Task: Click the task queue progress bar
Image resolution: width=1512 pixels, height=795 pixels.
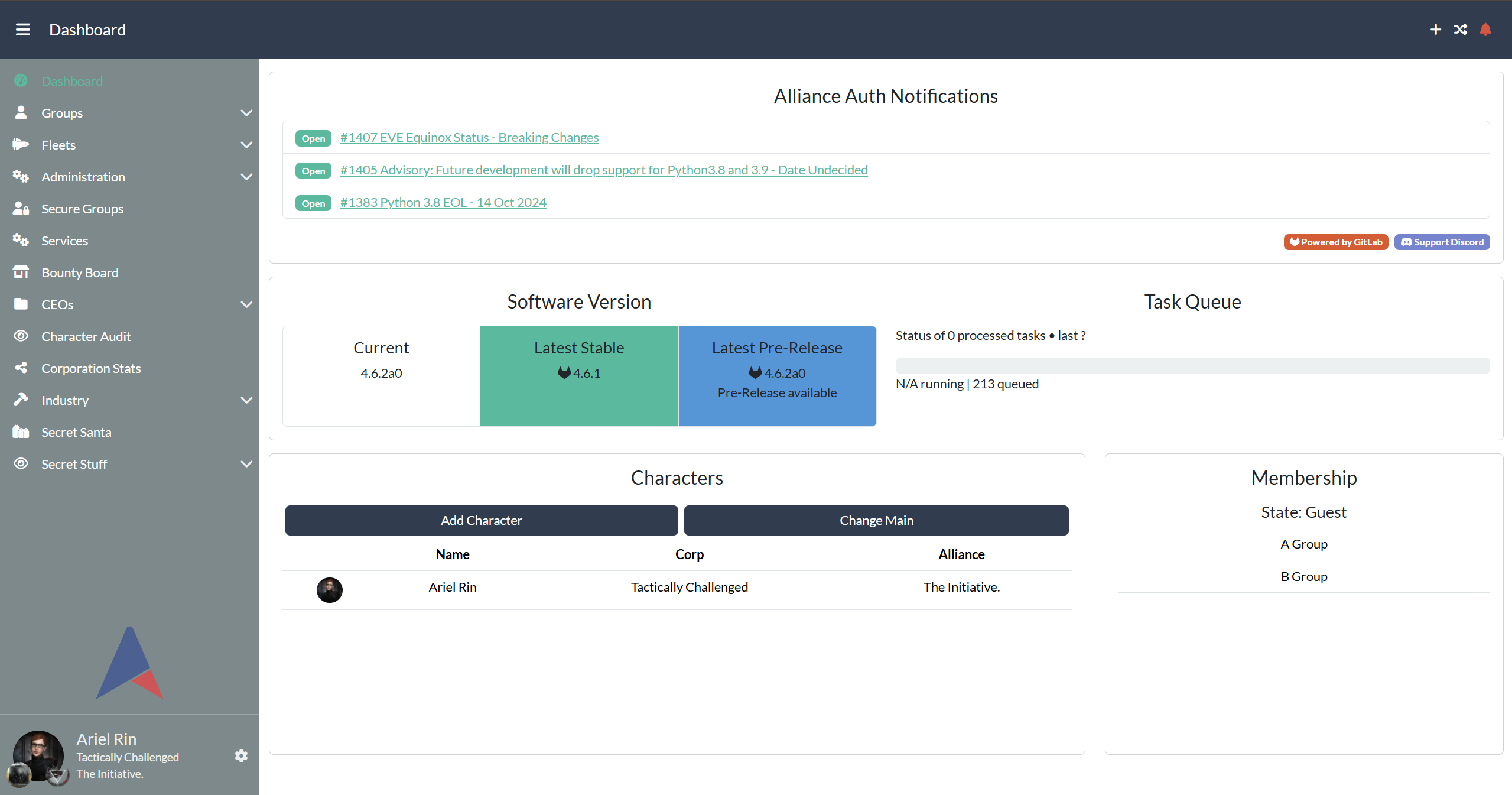Action: [x=1192, y=366]
